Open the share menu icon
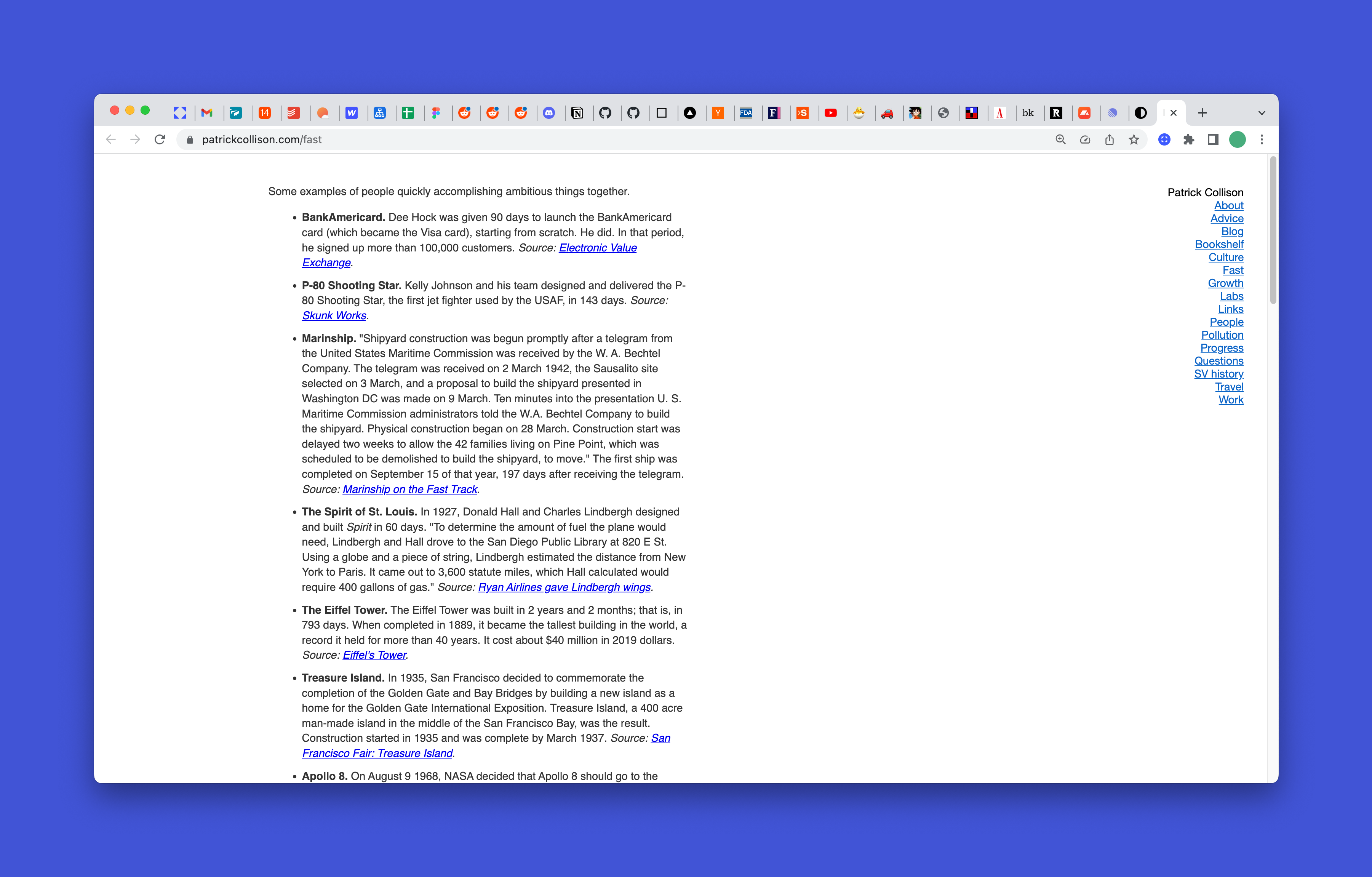Viewport: 1372px width, 877px height. tap(1109, 139)
